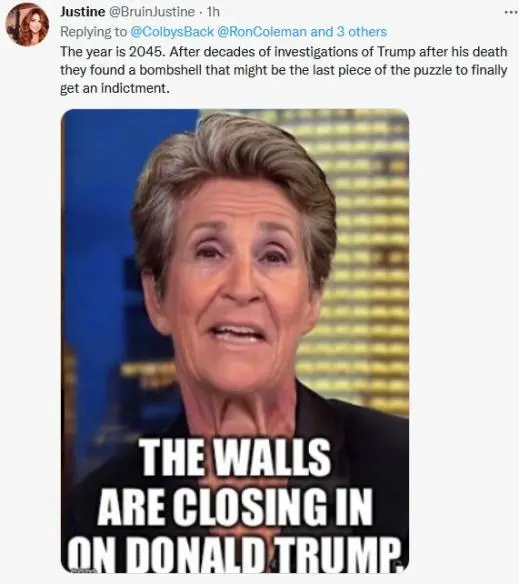Screen dimensions: 519x584
Task: Open the @RonColeman mention
Action: coord(262,32)
